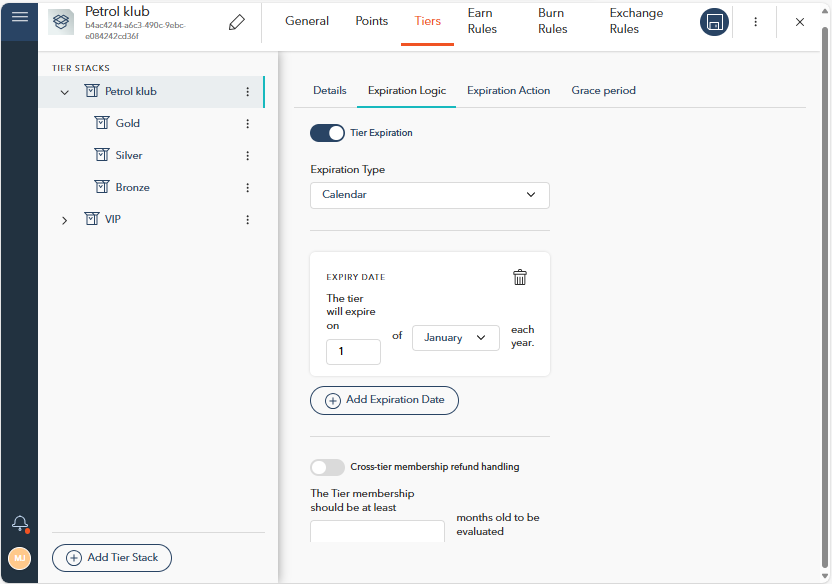This screenshot has height=584, width=832.
Task: Edit the program name with pencil icon
Action: click(237, 22)
